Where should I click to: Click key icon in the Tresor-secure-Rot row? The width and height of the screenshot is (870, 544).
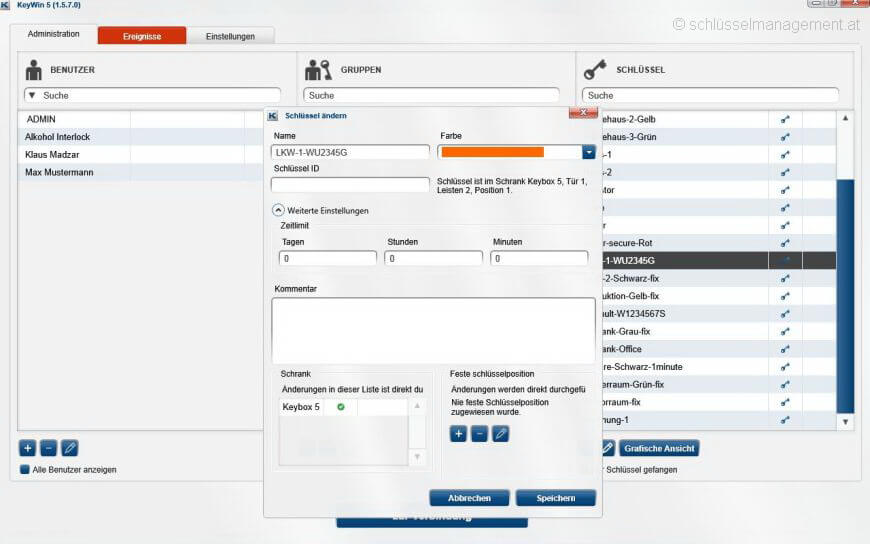pyautogui.click(x=785, y=243)
